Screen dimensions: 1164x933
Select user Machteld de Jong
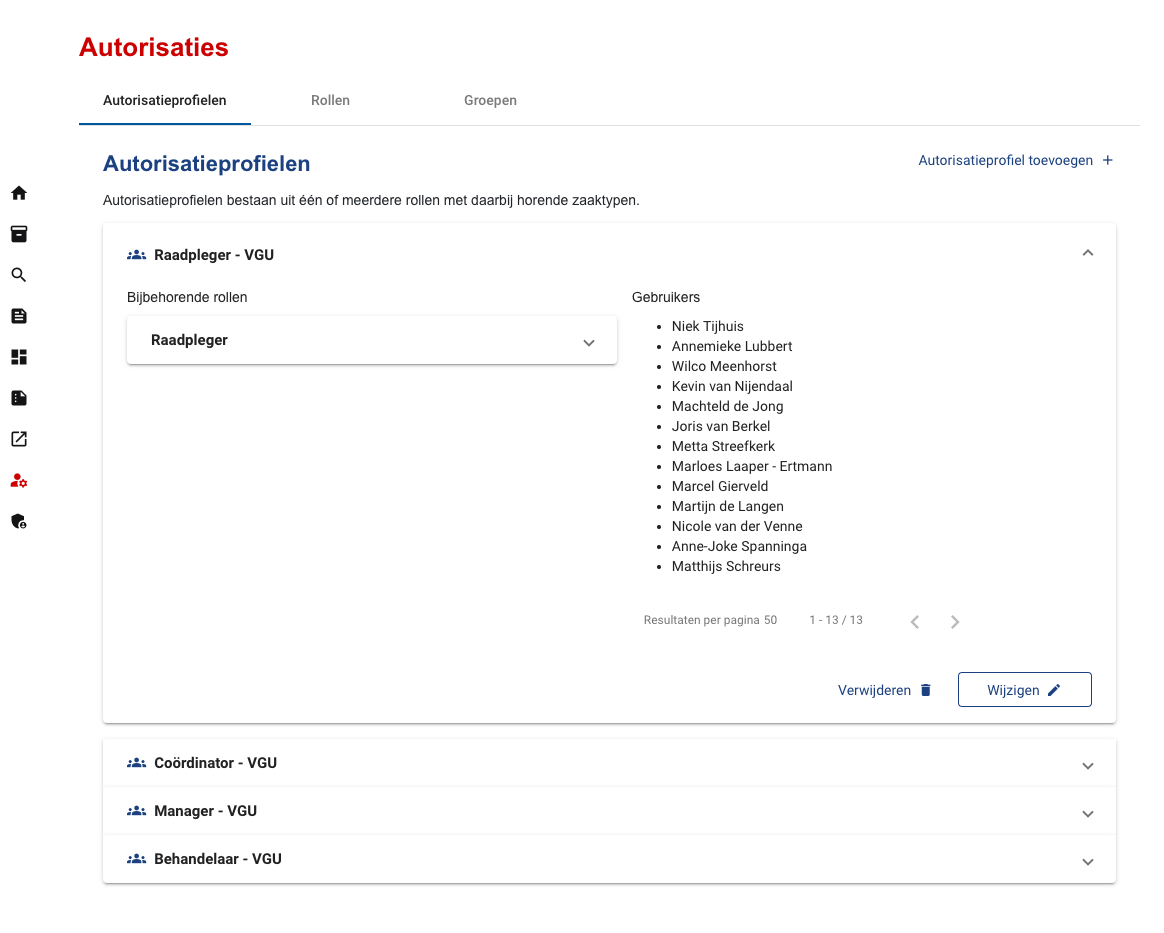(728, 407)
